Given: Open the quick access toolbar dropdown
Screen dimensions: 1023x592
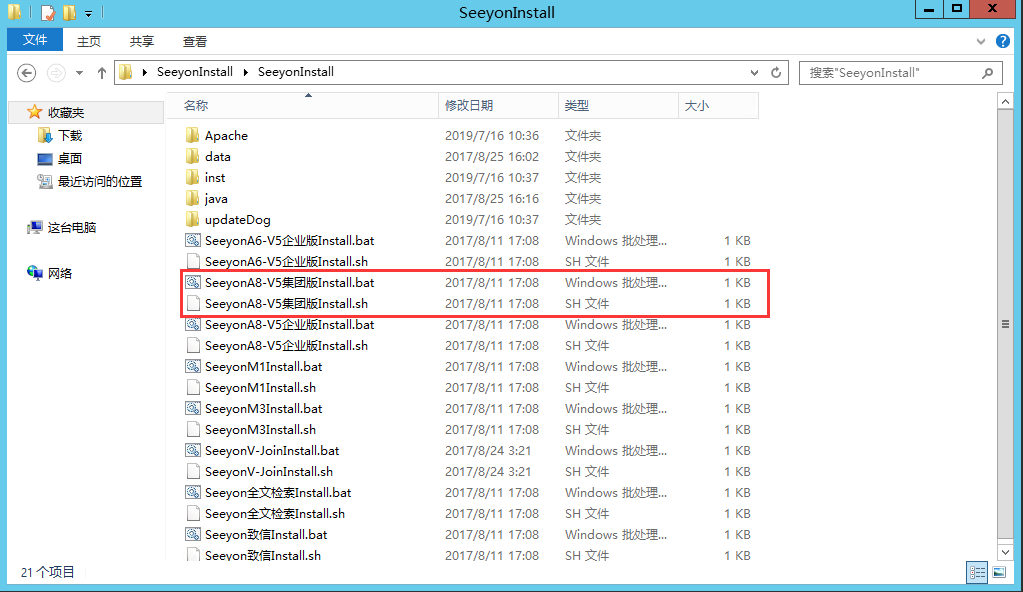Looking at the screenshot, I should point(88,13).
